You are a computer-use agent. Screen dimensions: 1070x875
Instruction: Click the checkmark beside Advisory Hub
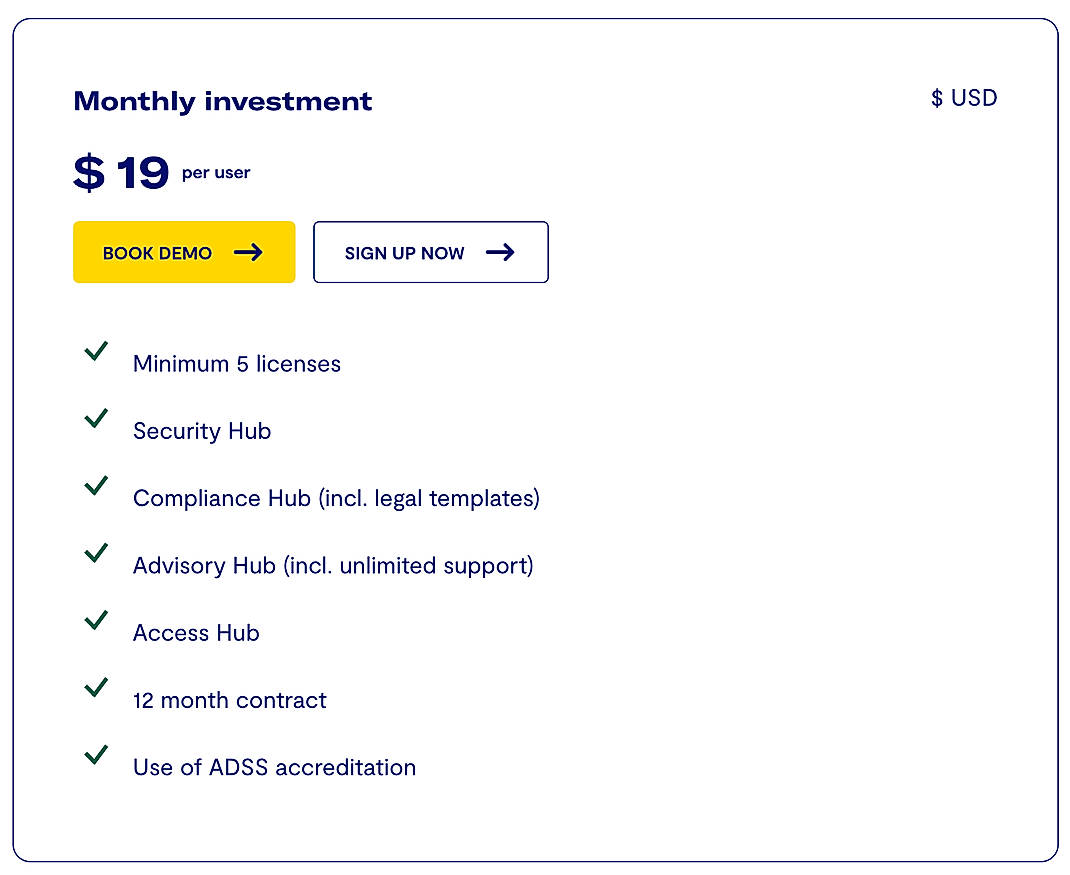coord(96,554)
